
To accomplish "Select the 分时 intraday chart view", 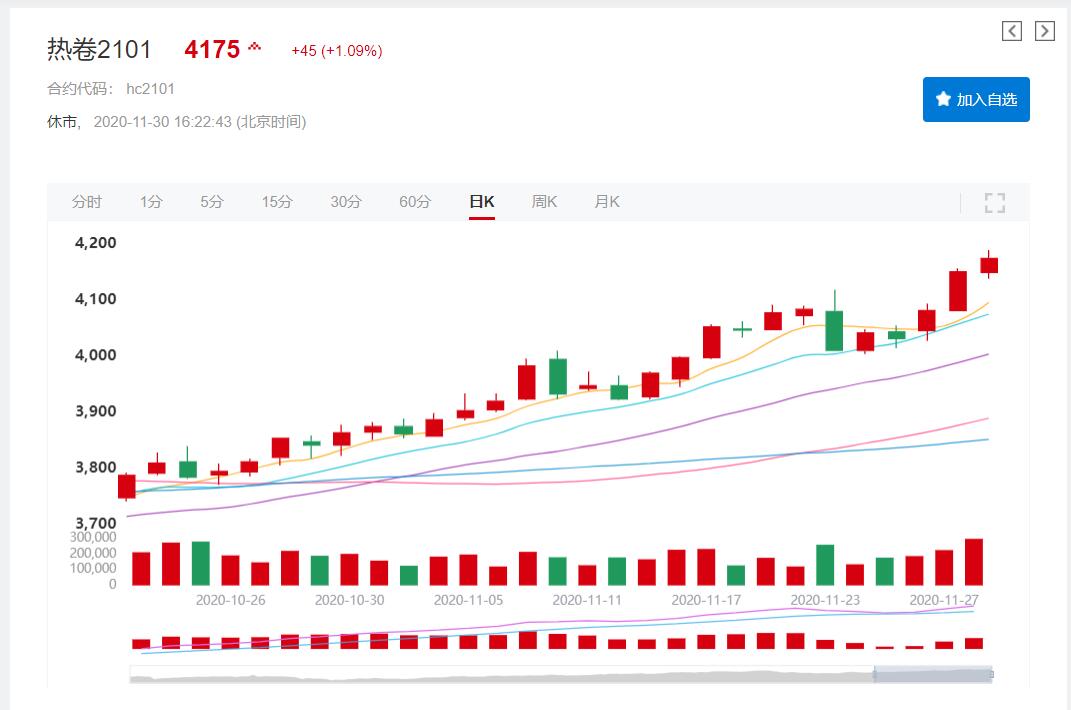I will [88, 202].
